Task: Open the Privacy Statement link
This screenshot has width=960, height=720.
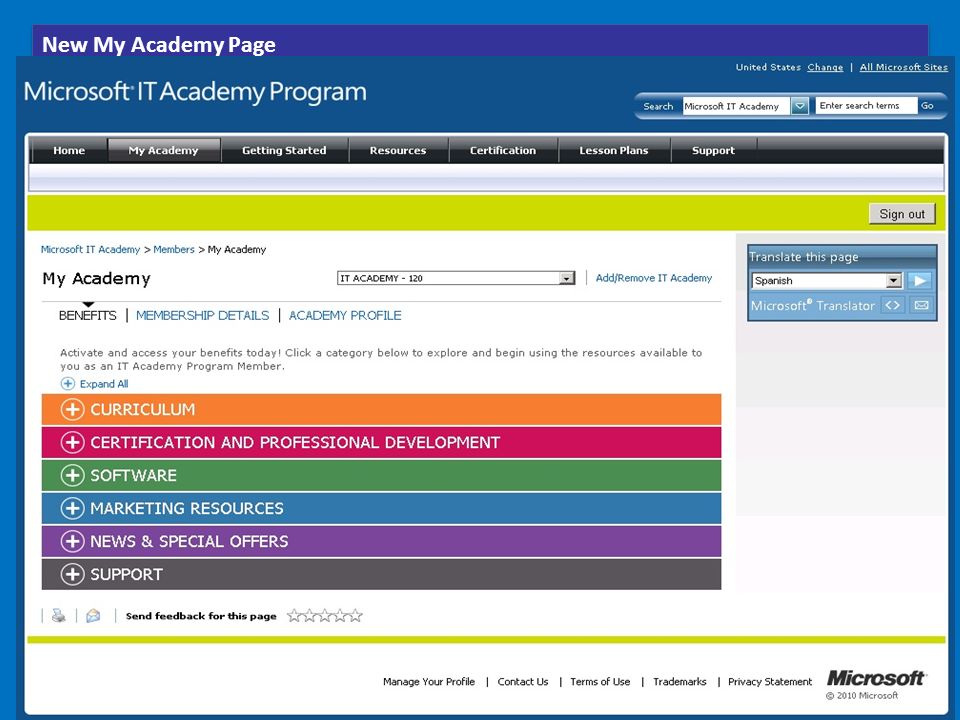Action: point(770,682)
